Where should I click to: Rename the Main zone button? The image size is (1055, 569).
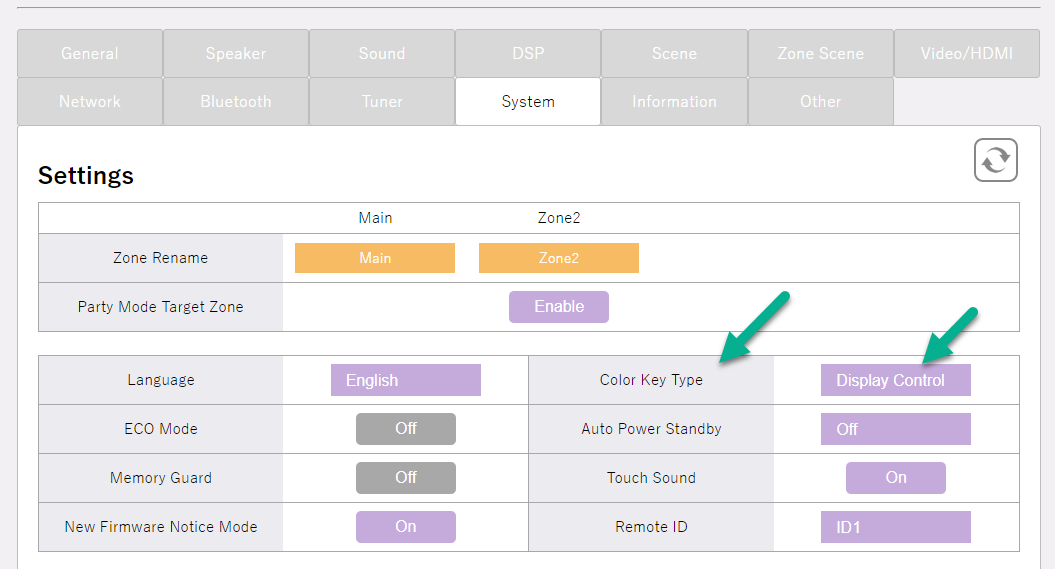point(375,258)
